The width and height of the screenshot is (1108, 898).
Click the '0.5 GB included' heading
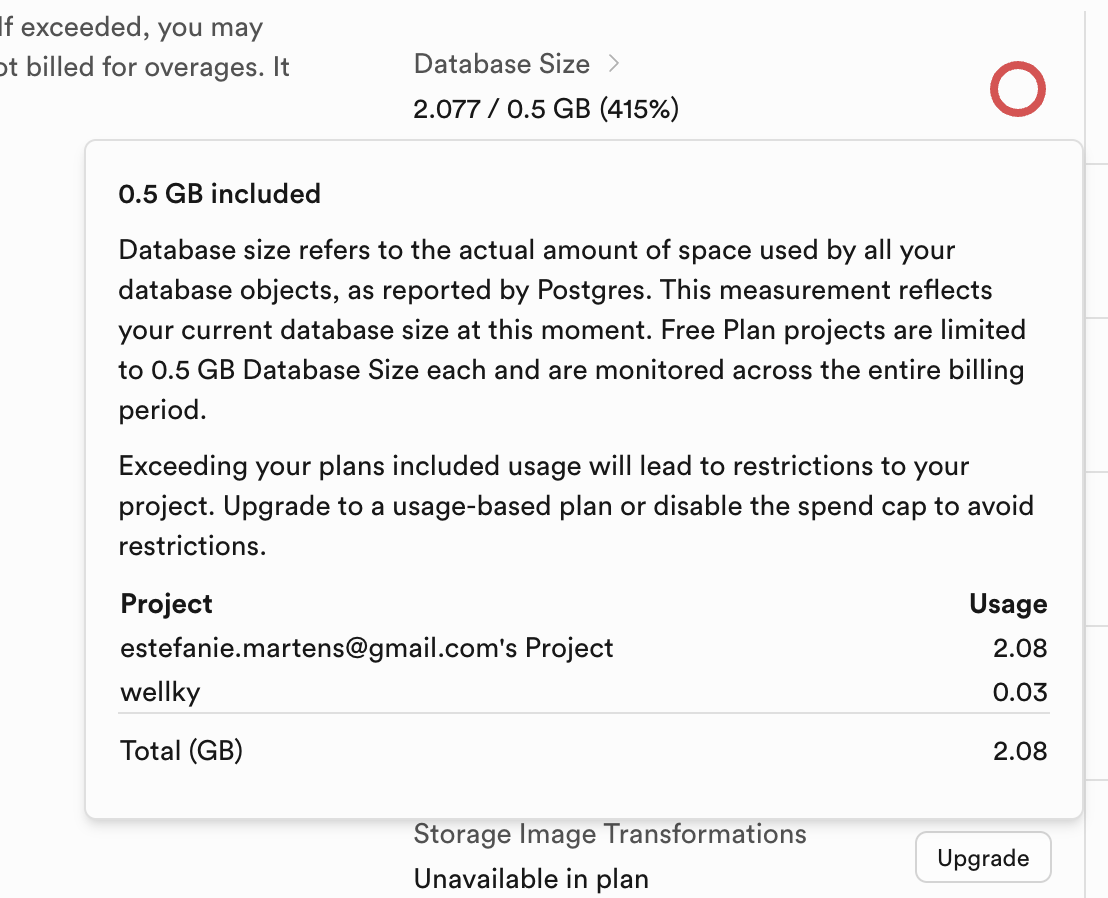click(219, 193)
